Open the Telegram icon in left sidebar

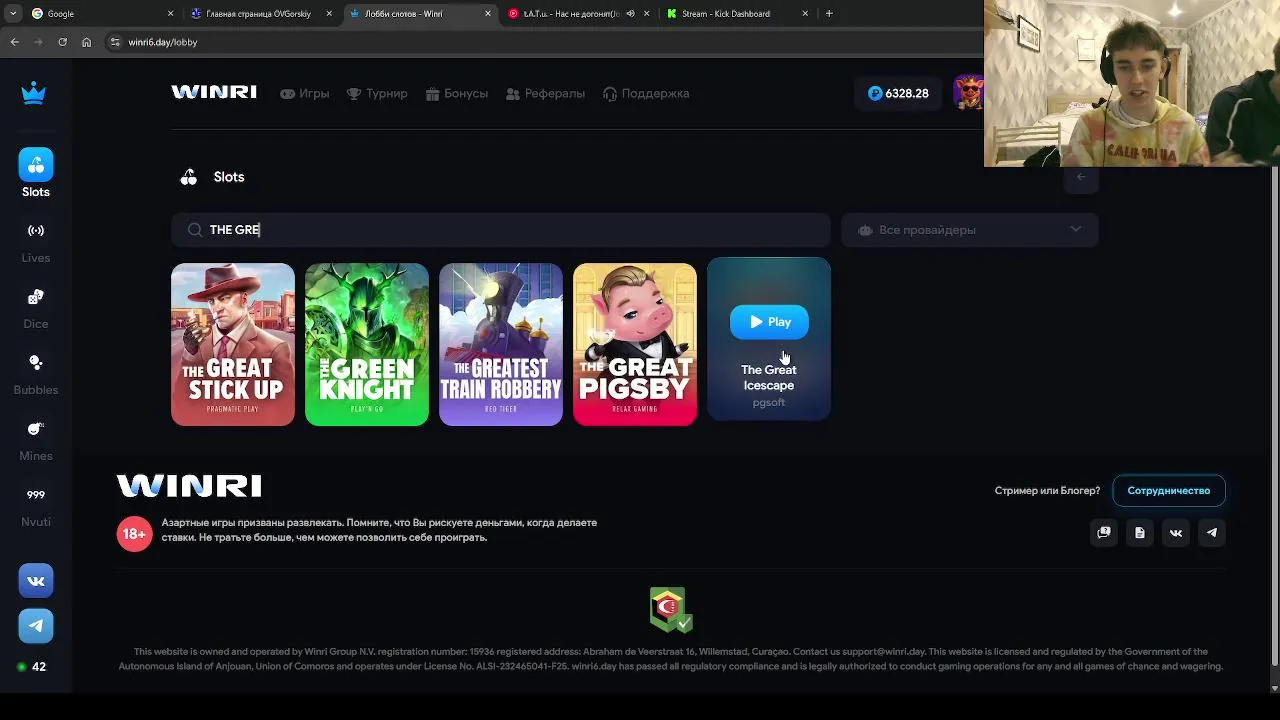coord(36,626)
